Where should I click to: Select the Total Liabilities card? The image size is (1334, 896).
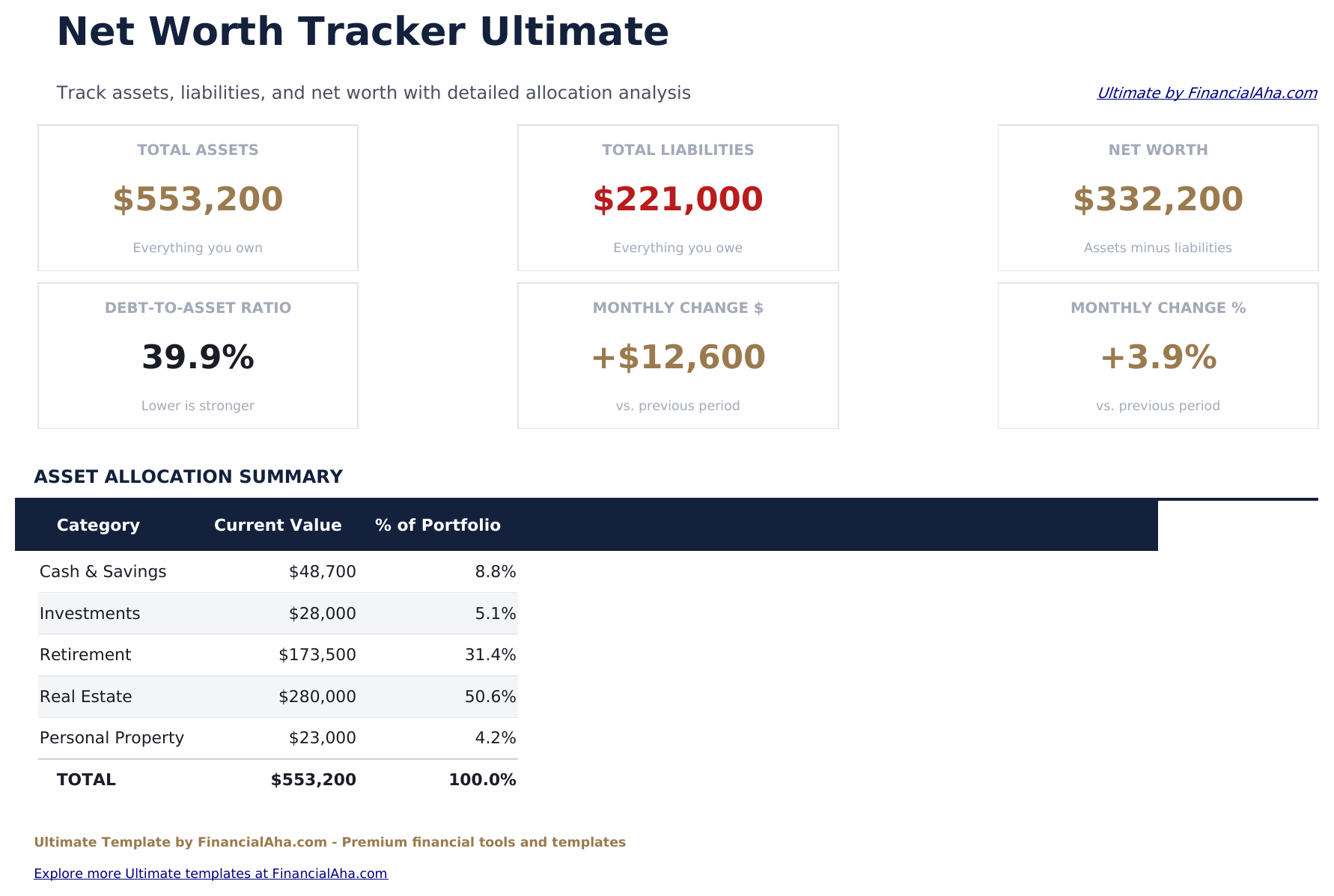click(x=677, y=198)
